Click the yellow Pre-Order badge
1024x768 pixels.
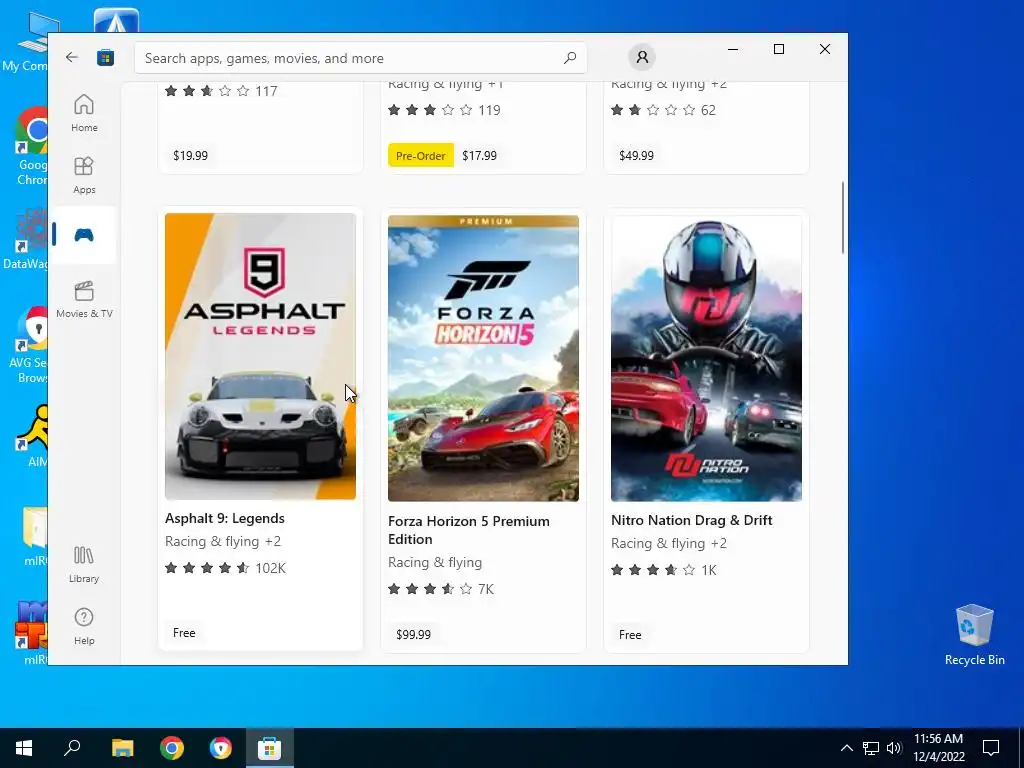click(x=421, y=155)
